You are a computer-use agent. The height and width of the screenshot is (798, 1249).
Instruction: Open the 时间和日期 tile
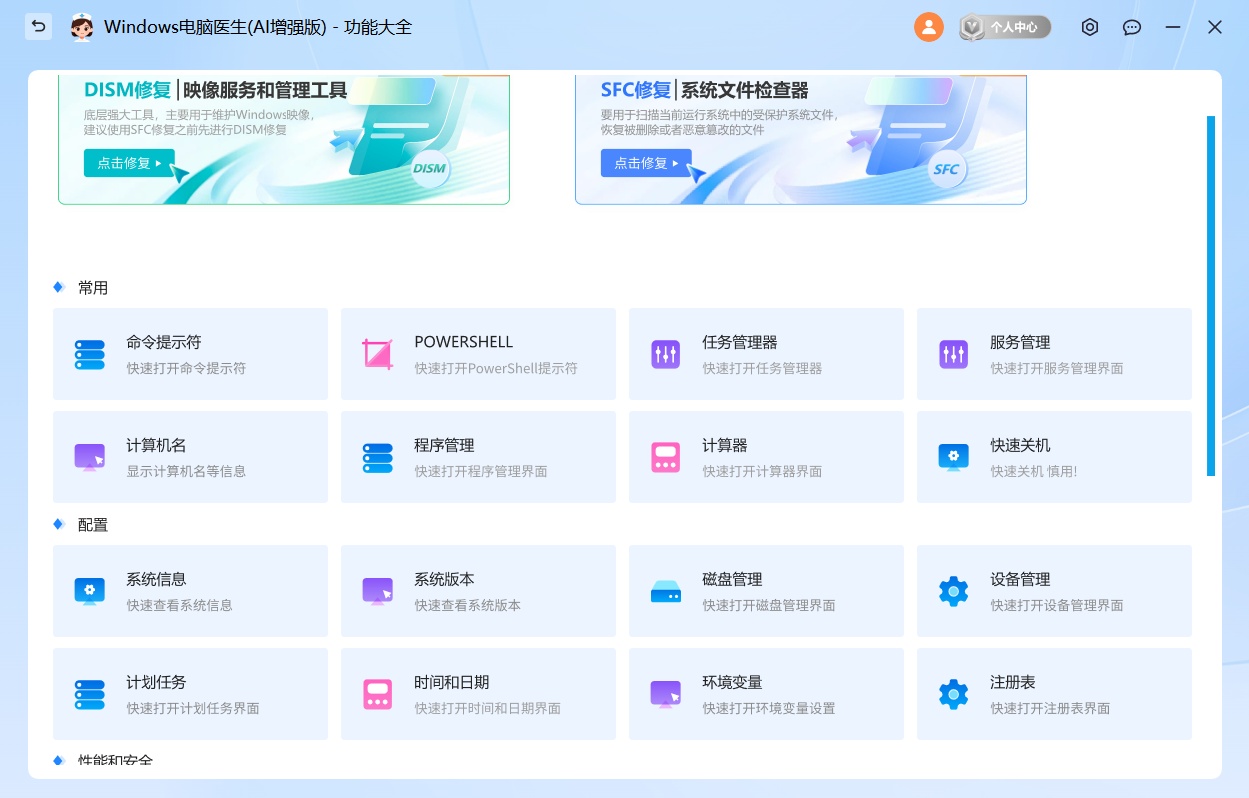[x=478, y=694]
